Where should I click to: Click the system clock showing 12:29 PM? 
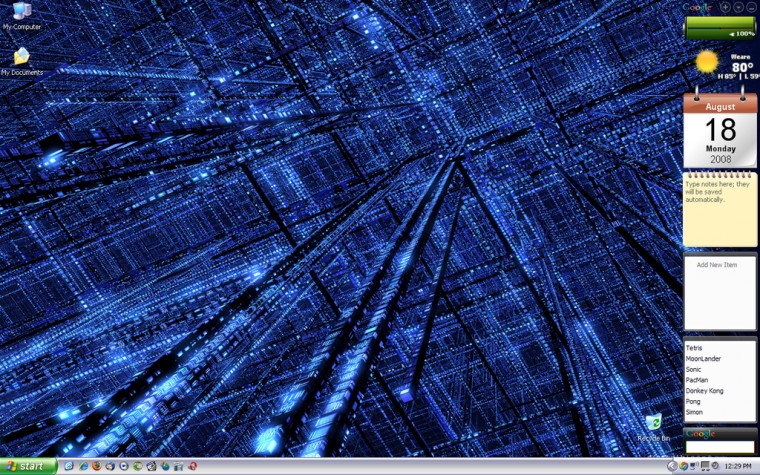tap(738, 466)
